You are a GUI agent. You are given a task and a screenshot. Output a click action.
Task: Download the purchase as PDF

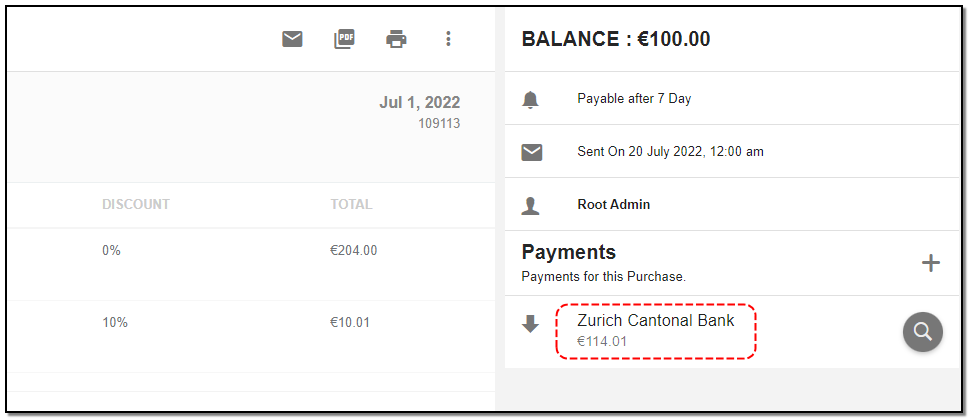[344, 39]
